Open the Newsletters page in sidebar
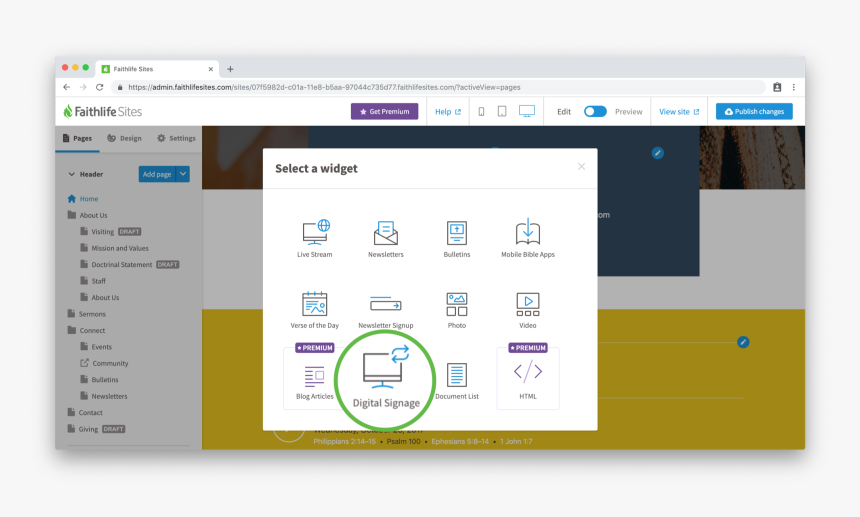Viewport: 860px width, 517px height. click(104, 396)
